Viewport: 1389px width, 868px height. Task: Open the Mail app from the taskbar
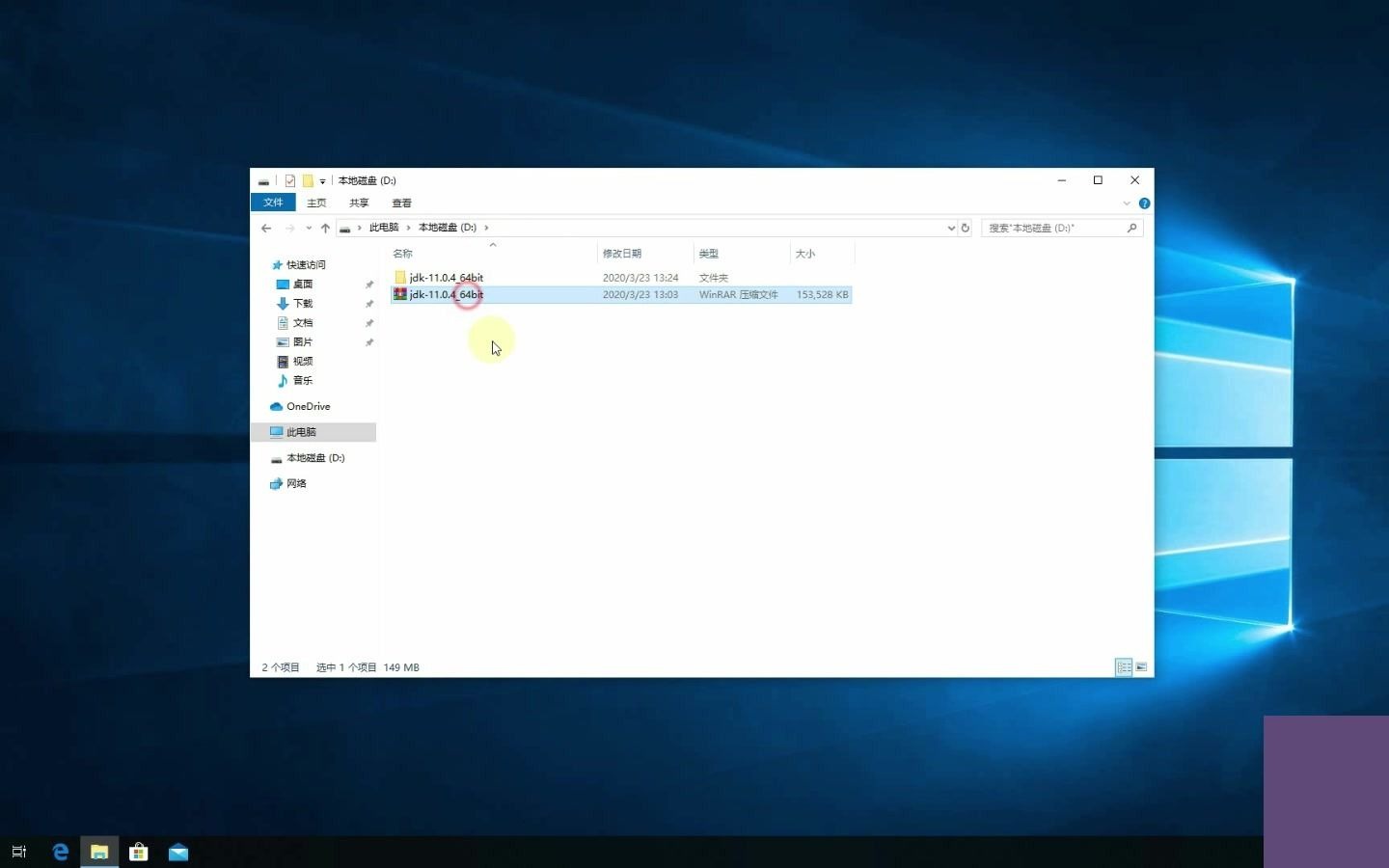(x=178, y=852)
